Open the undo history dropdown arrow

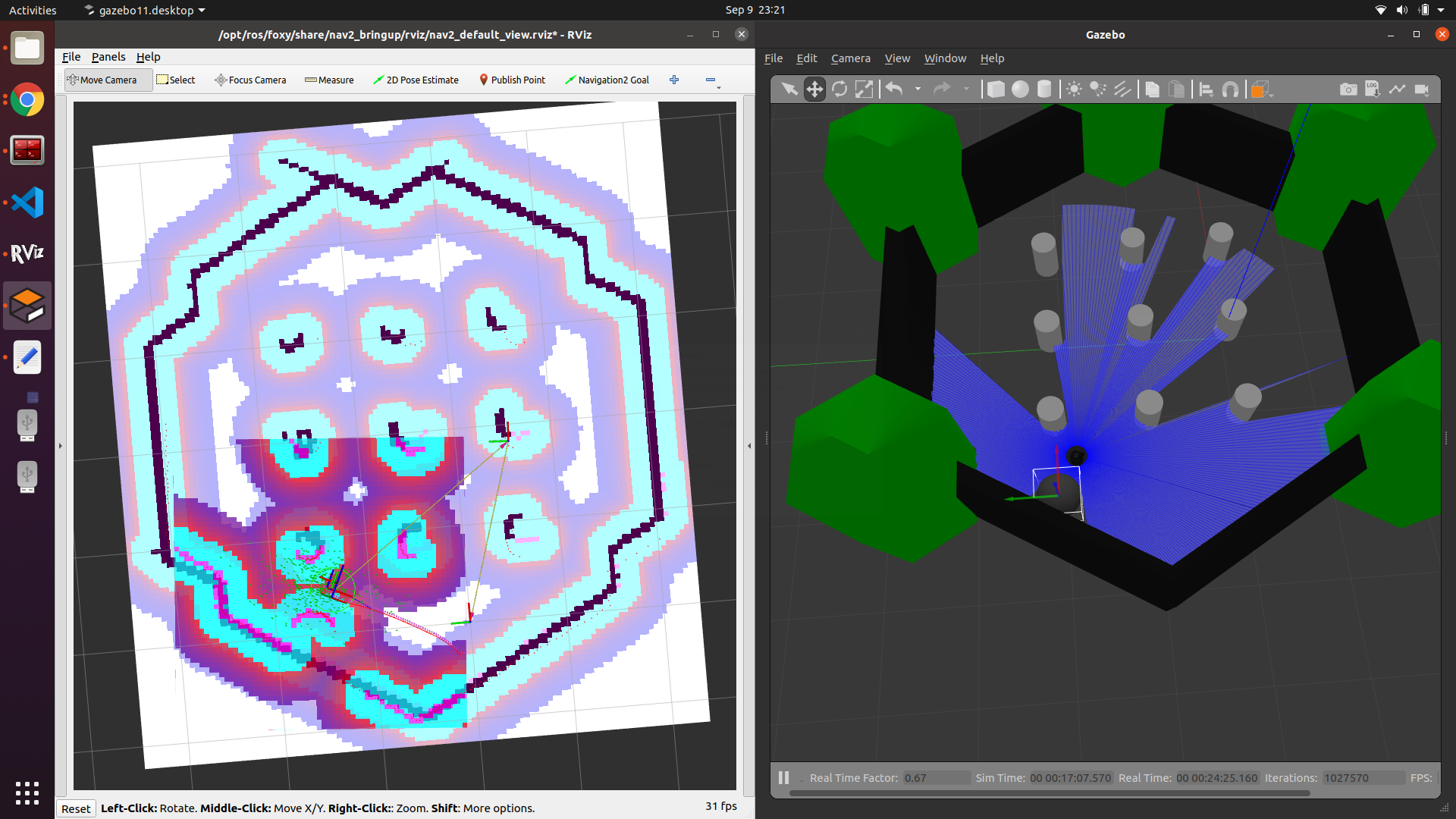pyautogui.click(x=918, y=89)
